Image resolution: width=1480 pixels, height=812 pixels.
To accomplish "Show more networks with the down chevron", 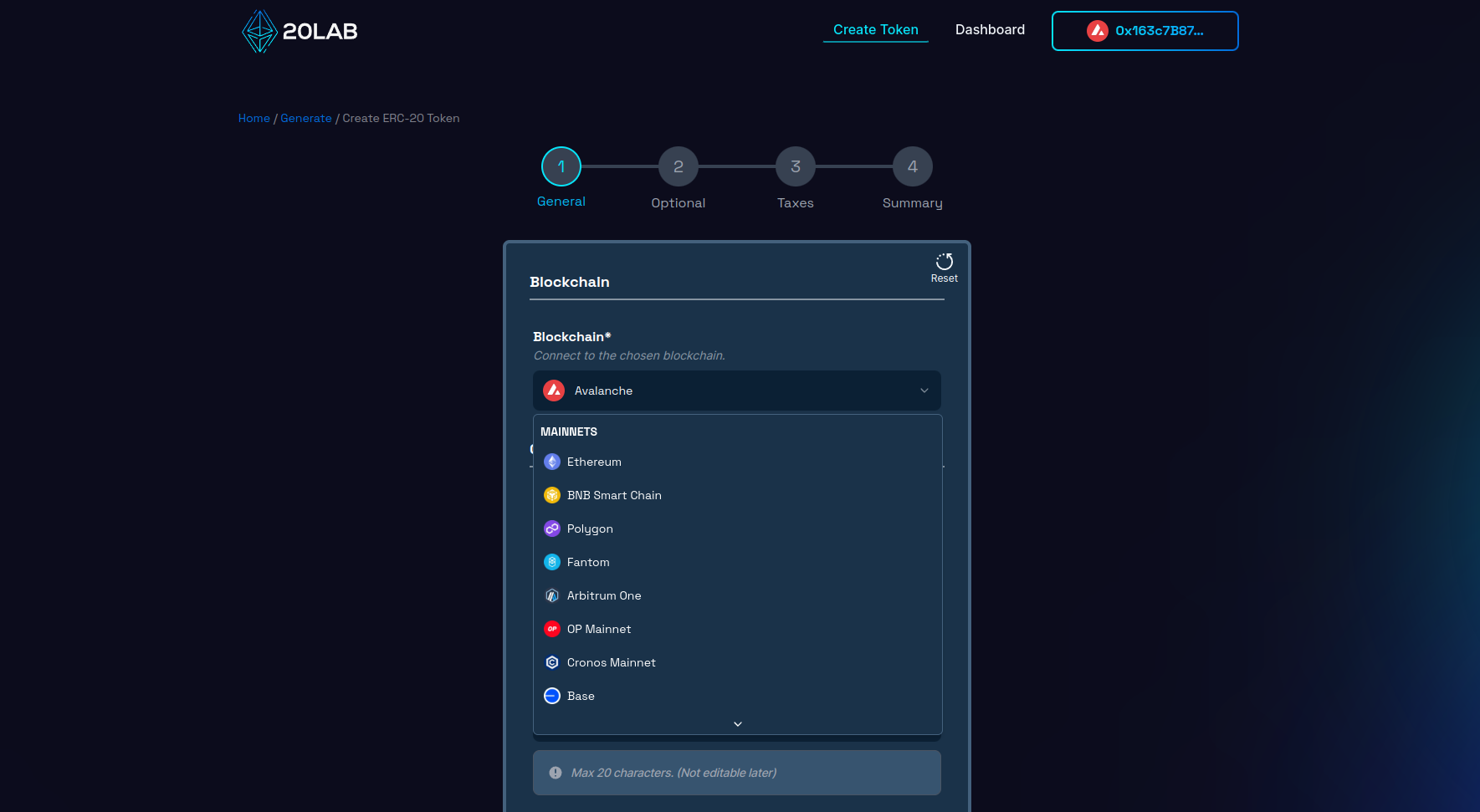I will tap(738, 724).
